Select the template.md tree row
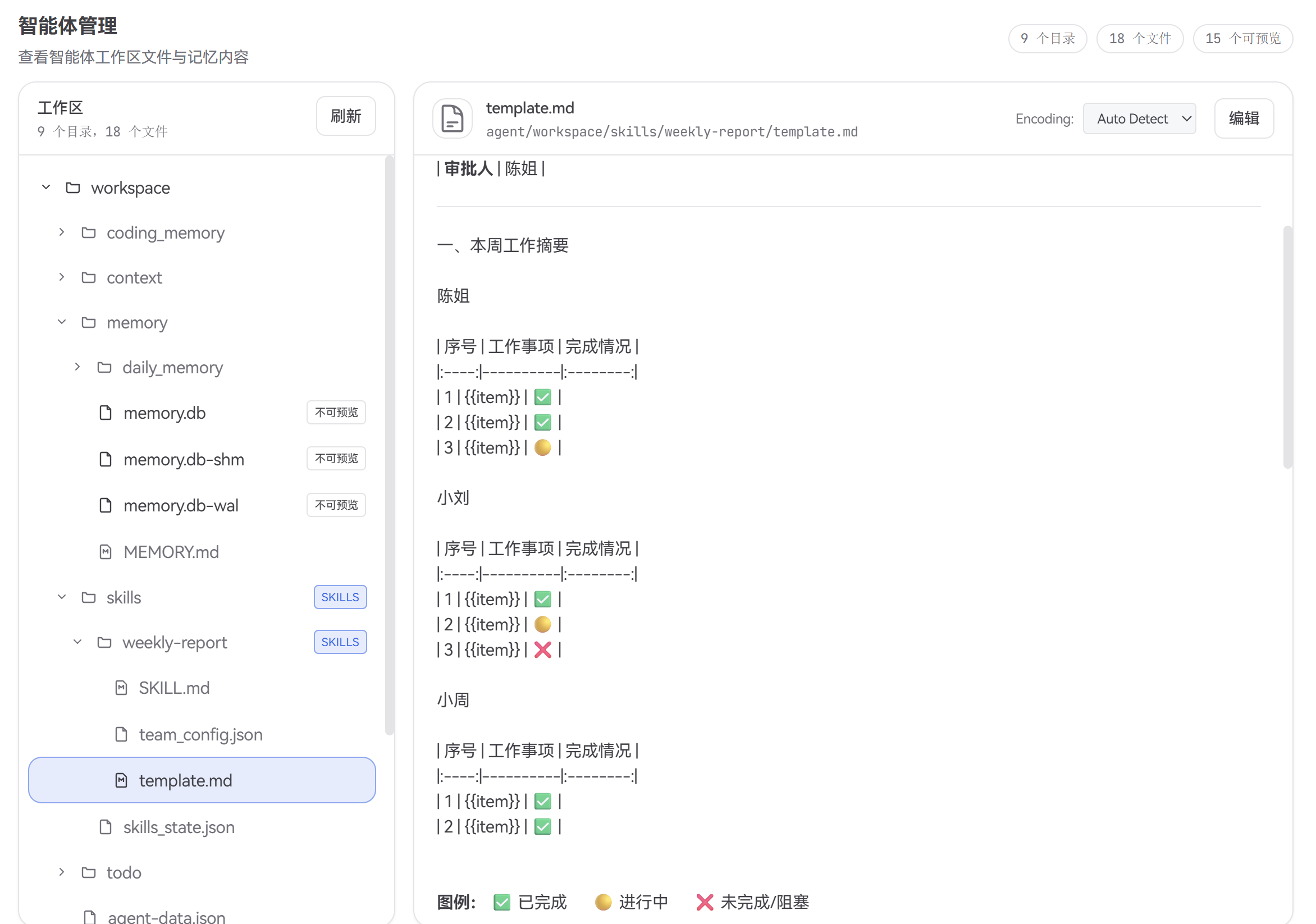Viewport: 1316px width, 924px height. click(202, 780)
